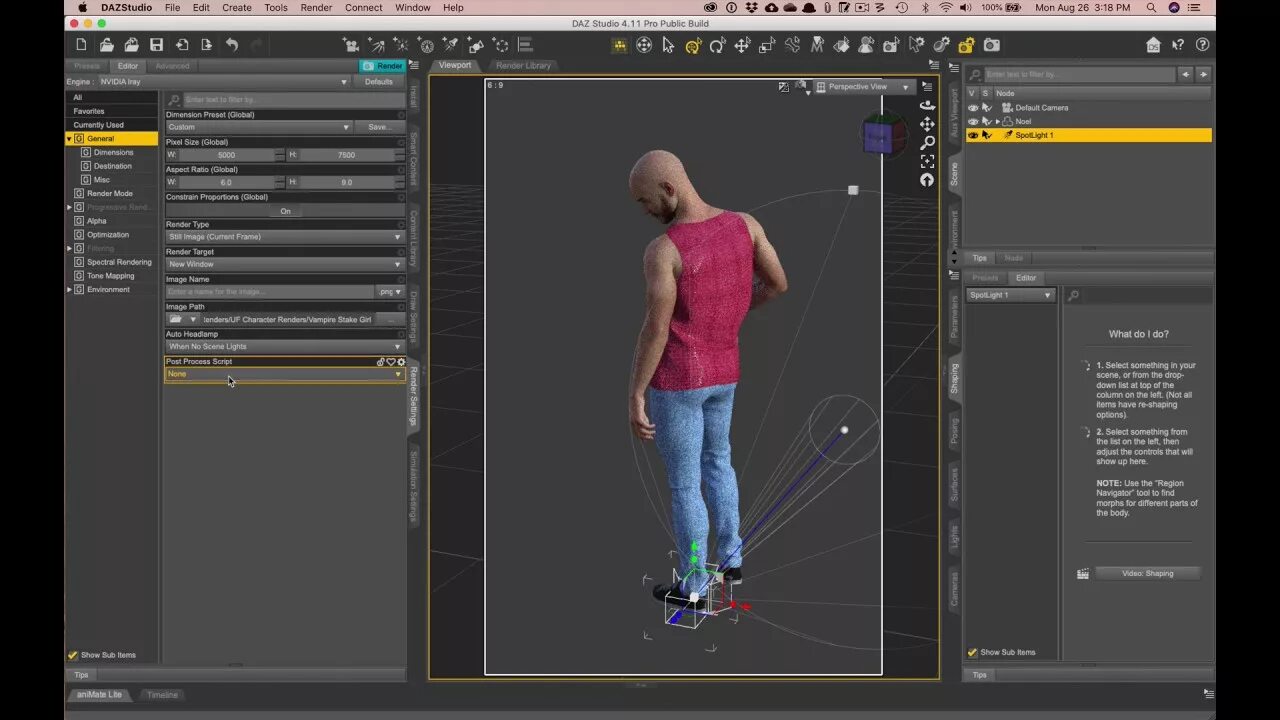
Task: Open the Post Process Script None dropdown
Action: coord(285,374)
